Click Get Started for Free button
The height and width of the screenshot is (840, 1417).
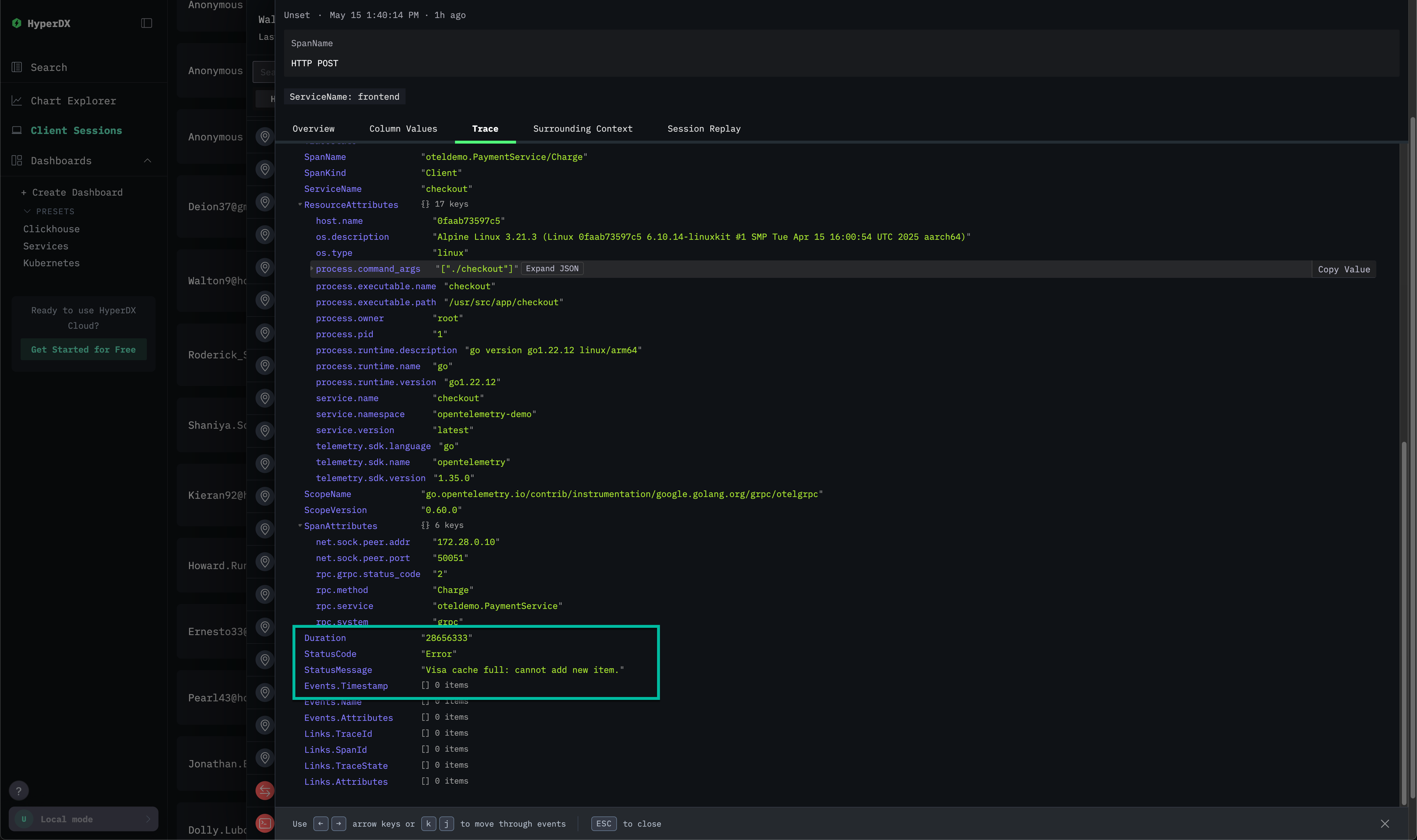83,349
